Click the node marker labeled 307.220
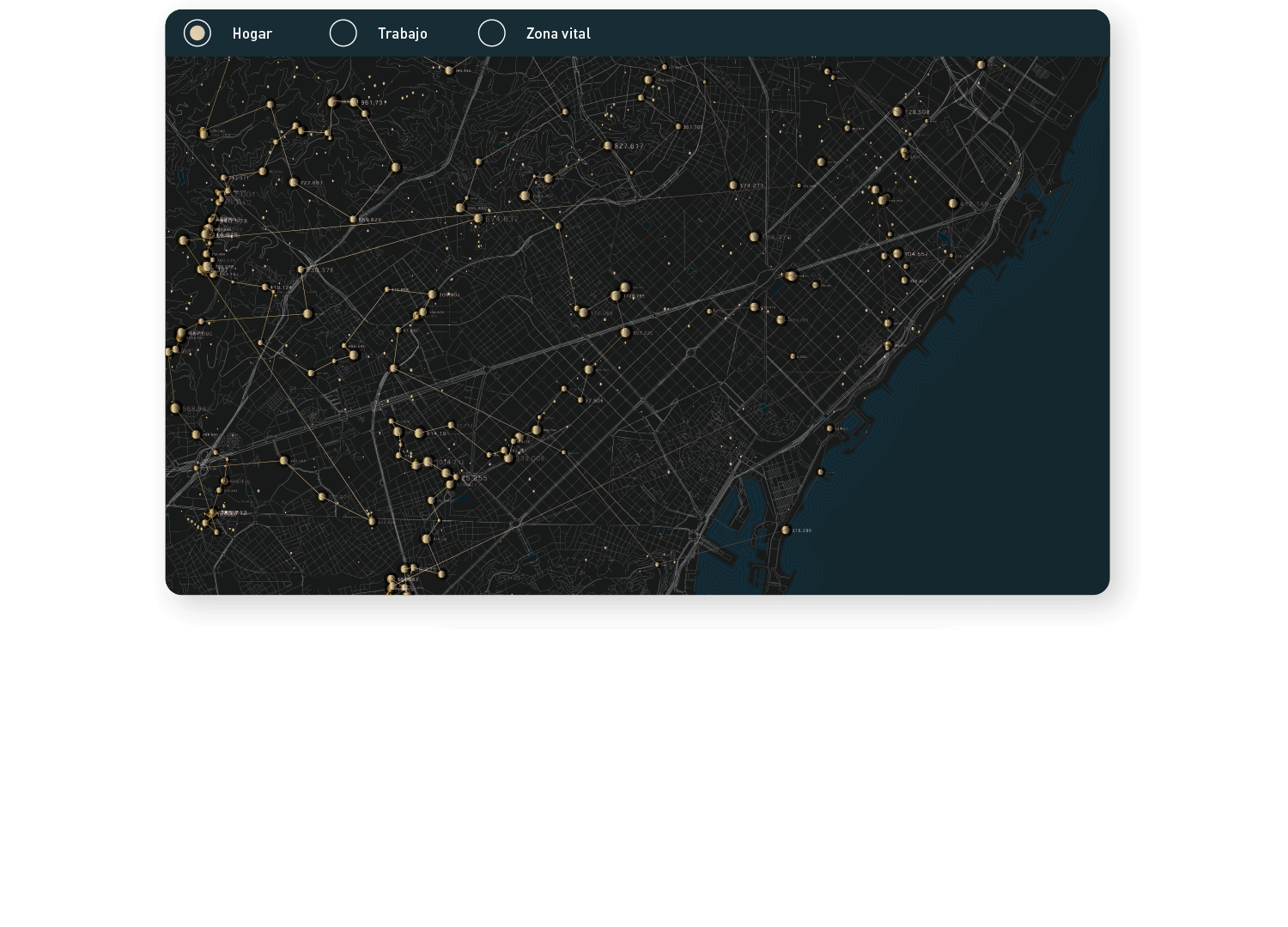The image size is (1288, 927). coord(625,332)
